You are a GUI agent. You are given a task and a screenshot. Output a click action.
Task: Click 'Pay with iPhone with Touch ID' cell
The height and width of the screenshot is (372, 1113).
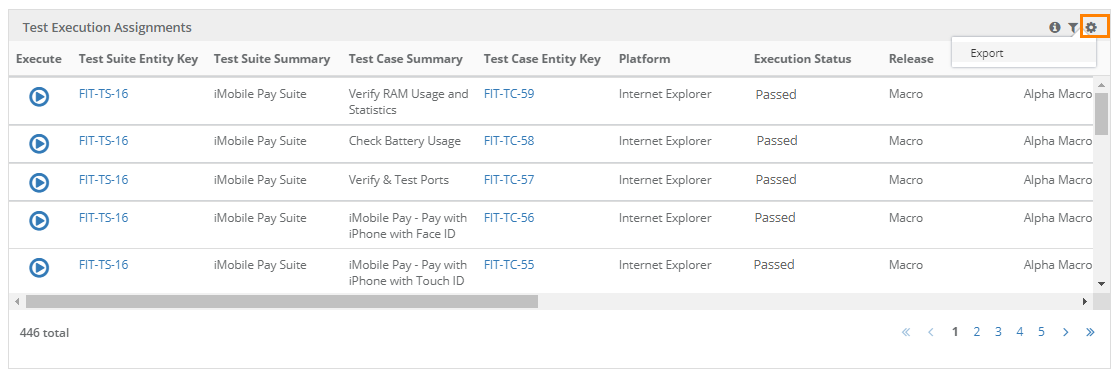pos(407,273)
